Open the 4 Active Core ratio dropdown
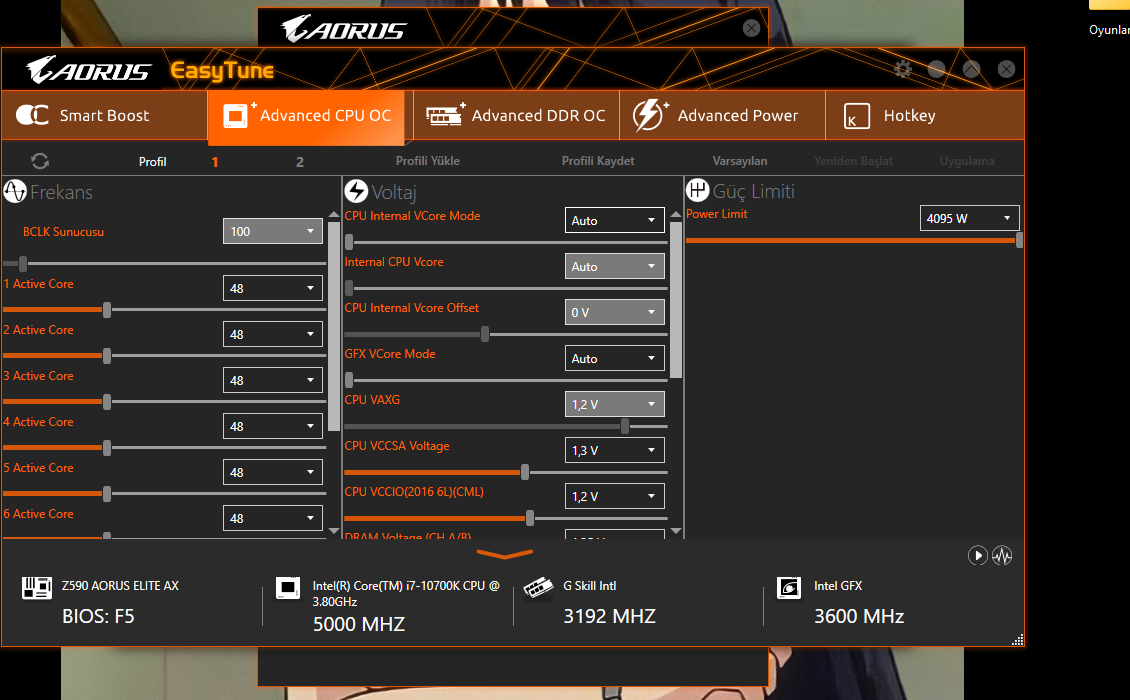This screenshot has width=1130, height=700. point(272,426)
